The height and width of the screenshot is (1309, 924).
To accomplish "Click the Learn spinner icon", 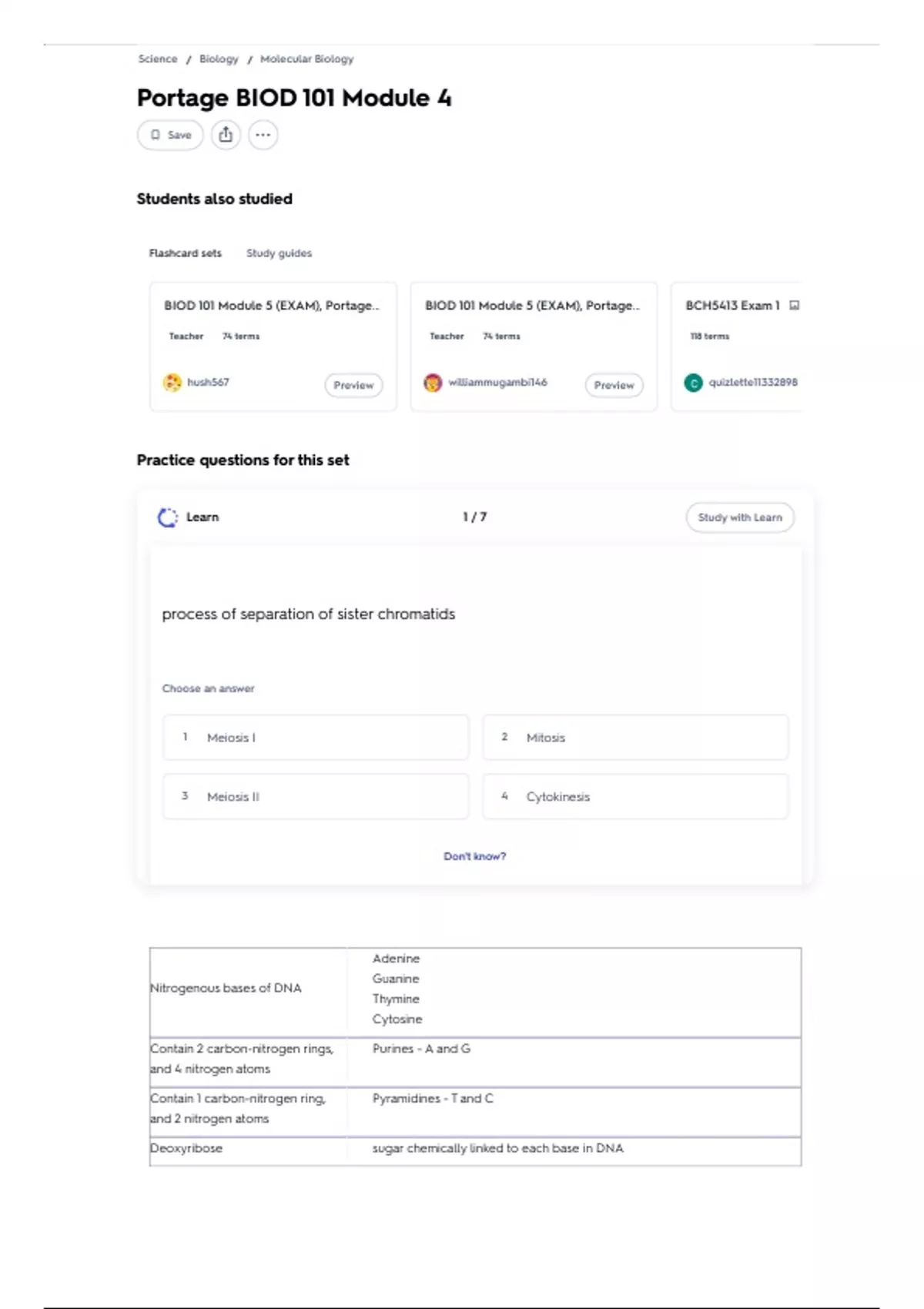I will [x=167, y=517].
